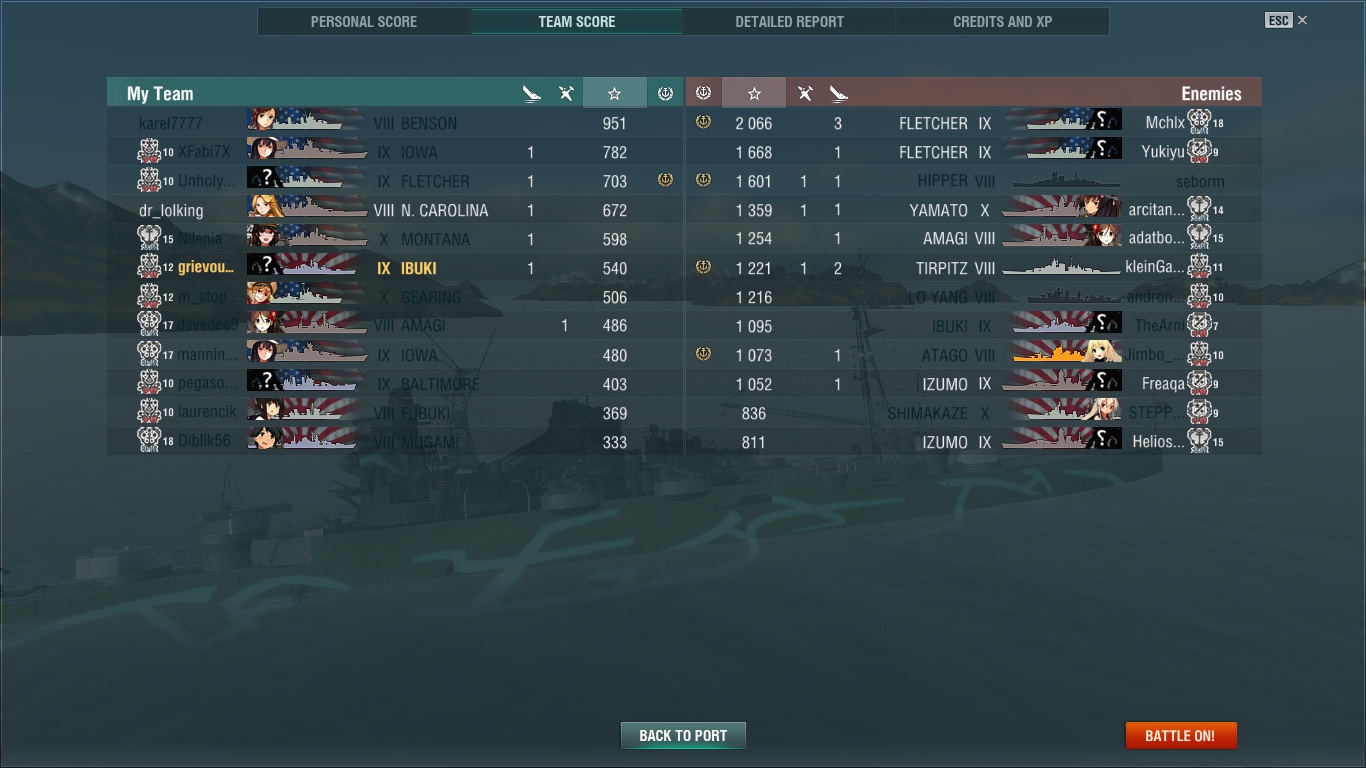
Task: Click the medal icon in Unholy Fletcher row
Action: coord(665,180)
